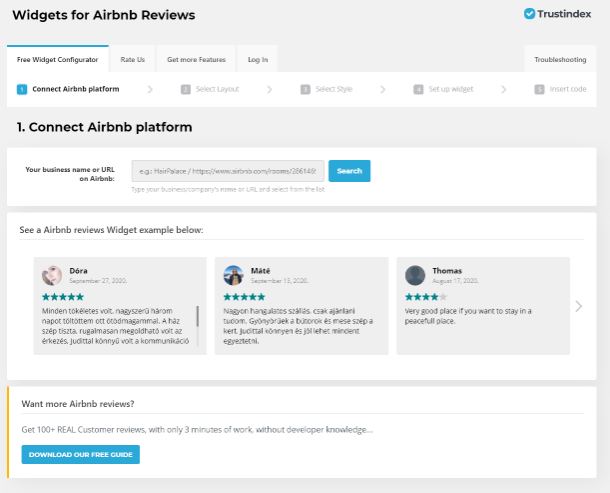The image size is (610, 493).
Task: Click the five-star rating in Máté's review
Action: [244, 297]
